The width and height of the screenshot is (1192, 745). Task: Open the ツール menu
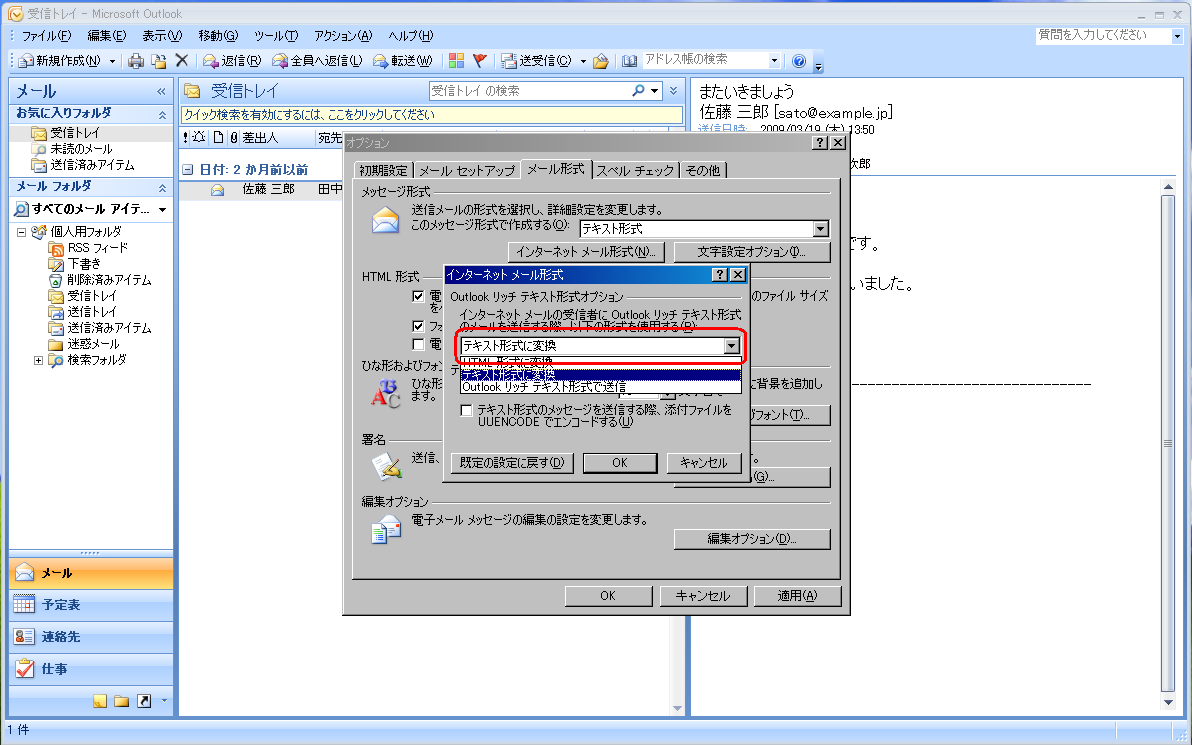[276, 36]
